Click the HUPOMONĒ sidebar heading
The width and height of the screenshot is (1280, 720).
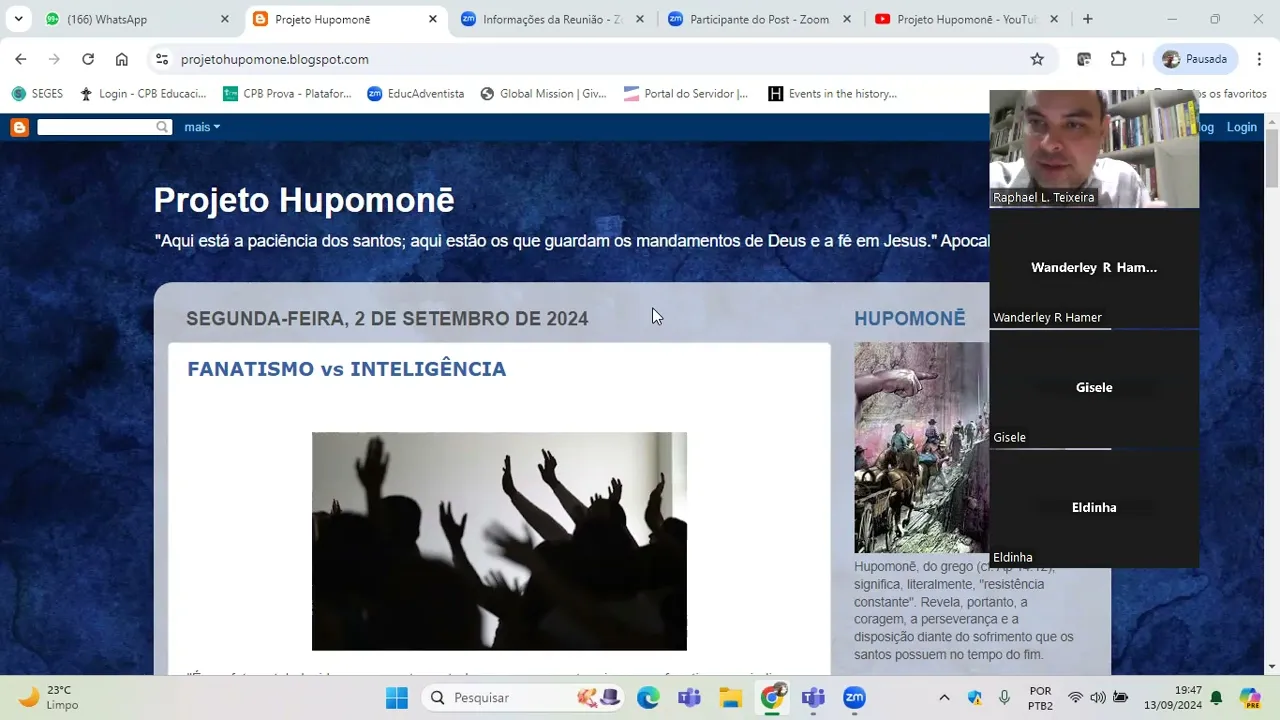[x=909, y=319]
